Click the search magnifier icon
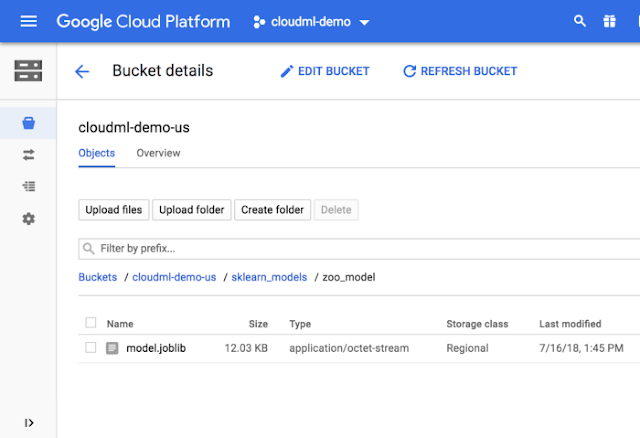The image size is (640, 438). [580, 21]
